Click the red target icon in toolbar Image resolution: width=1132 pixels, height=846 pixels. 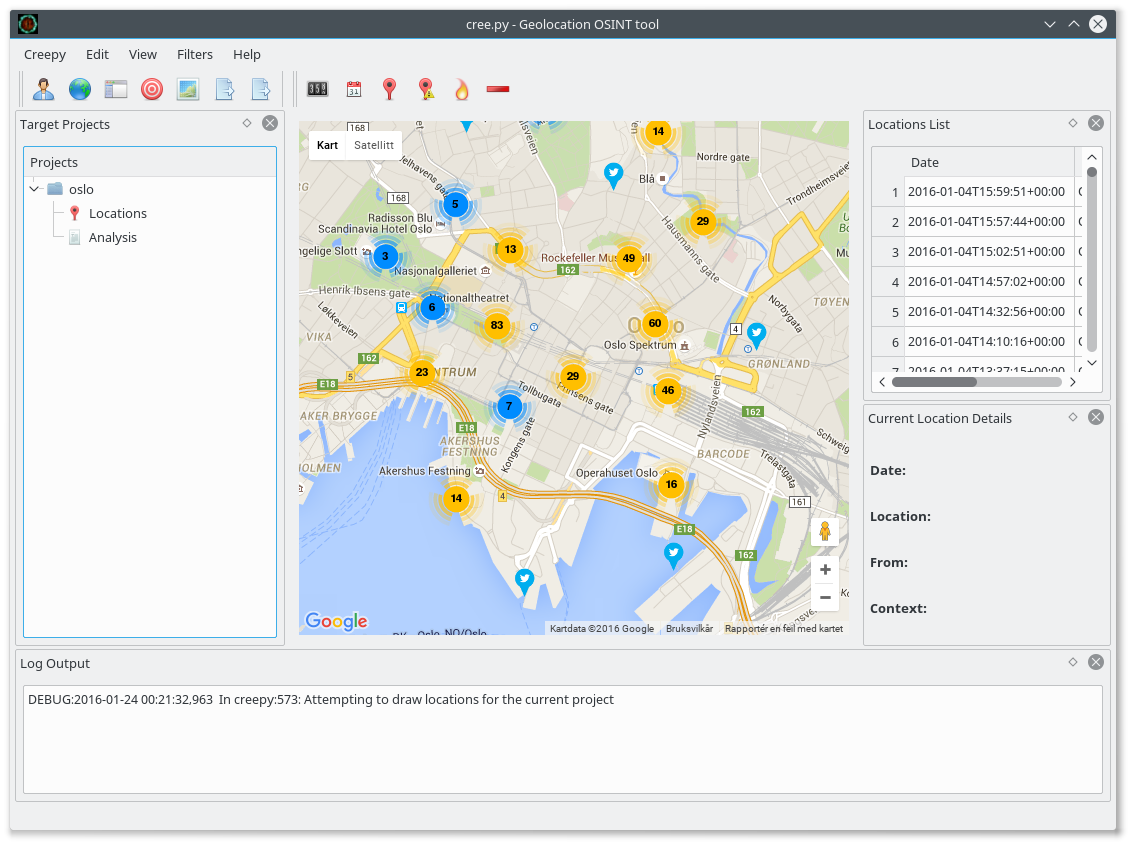151,89
